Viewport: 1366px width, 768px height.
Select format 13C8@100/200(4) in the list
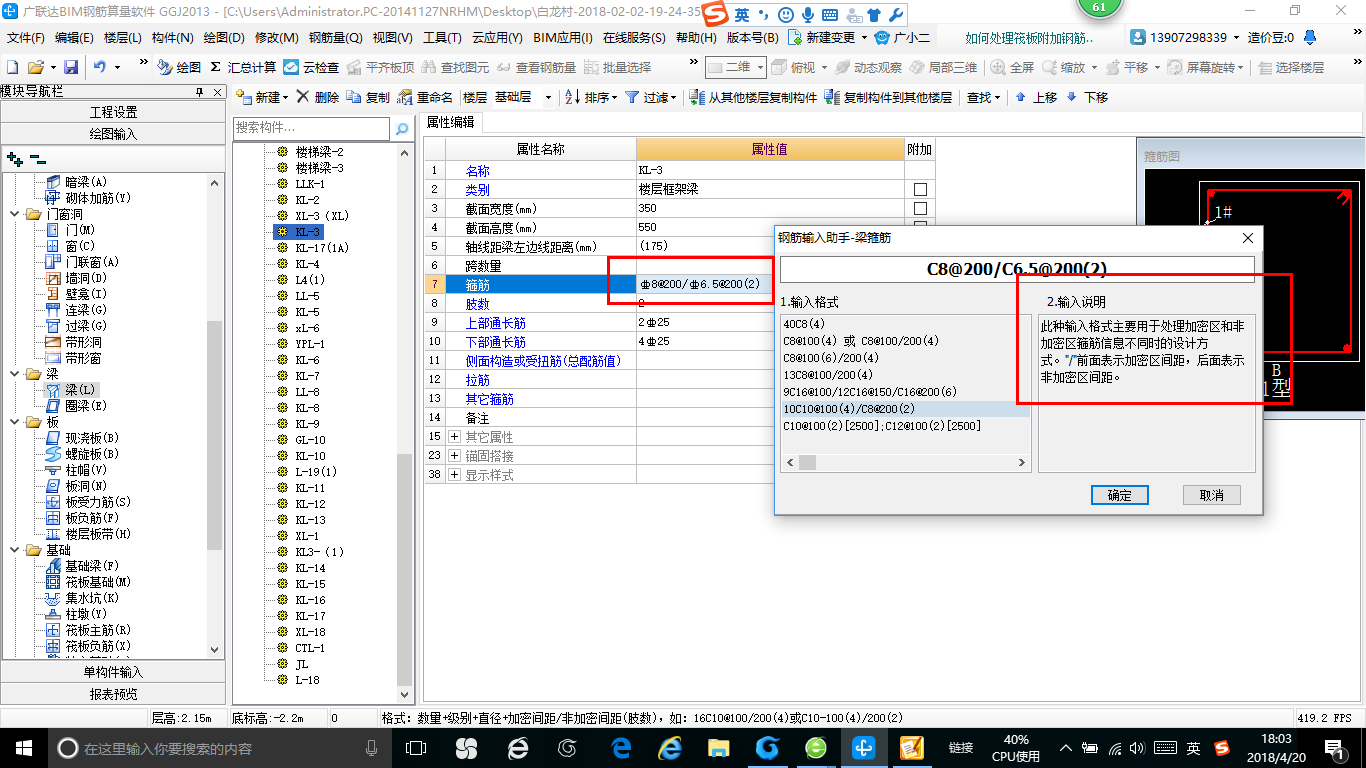tap(828, 375)
